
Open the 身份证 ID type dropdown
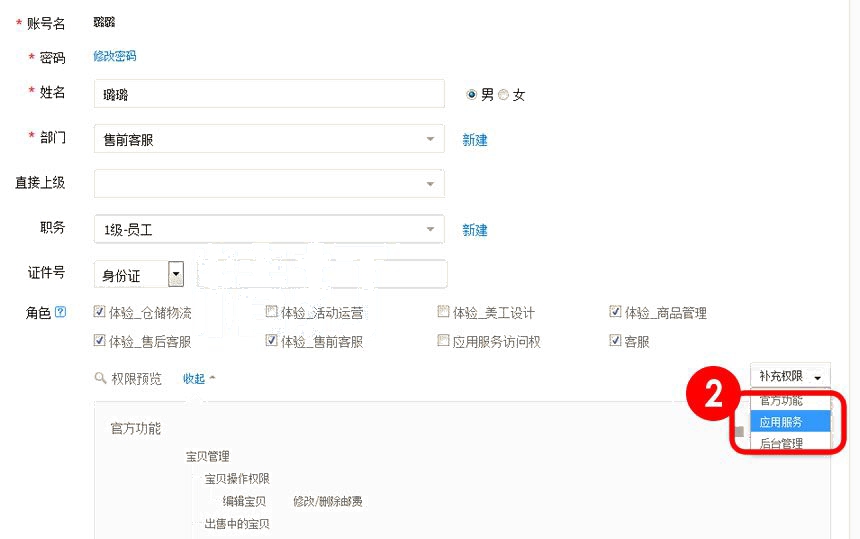pyautogui.click(x=139, y=274)
